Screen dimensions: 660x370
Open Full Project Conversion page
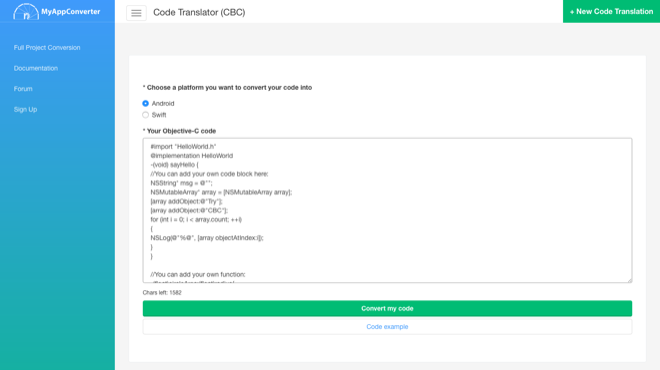47,48
